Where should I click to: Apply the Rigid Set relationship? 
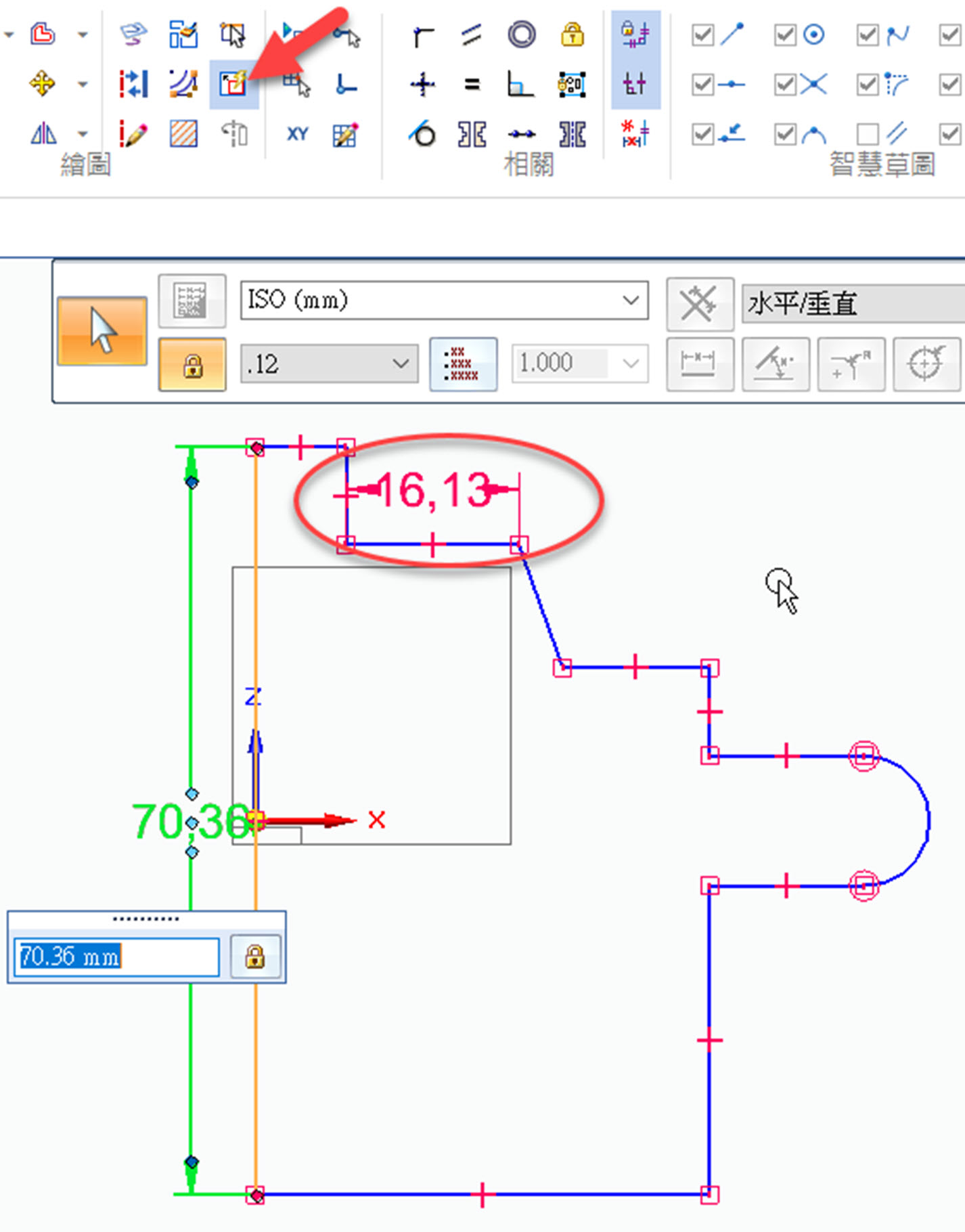coord(572,85)
